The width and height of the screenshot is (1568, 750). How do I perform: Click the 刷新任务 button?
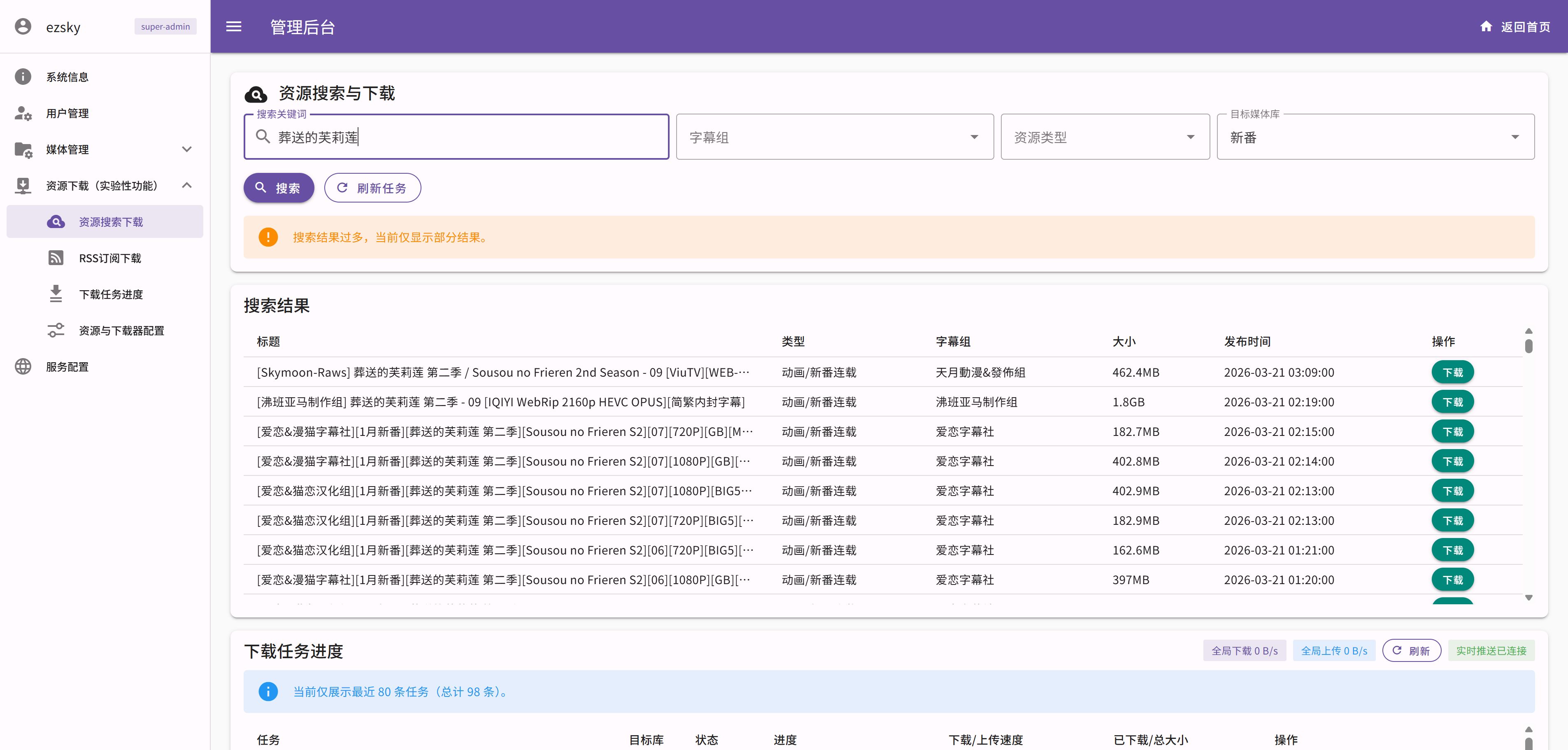372,188
